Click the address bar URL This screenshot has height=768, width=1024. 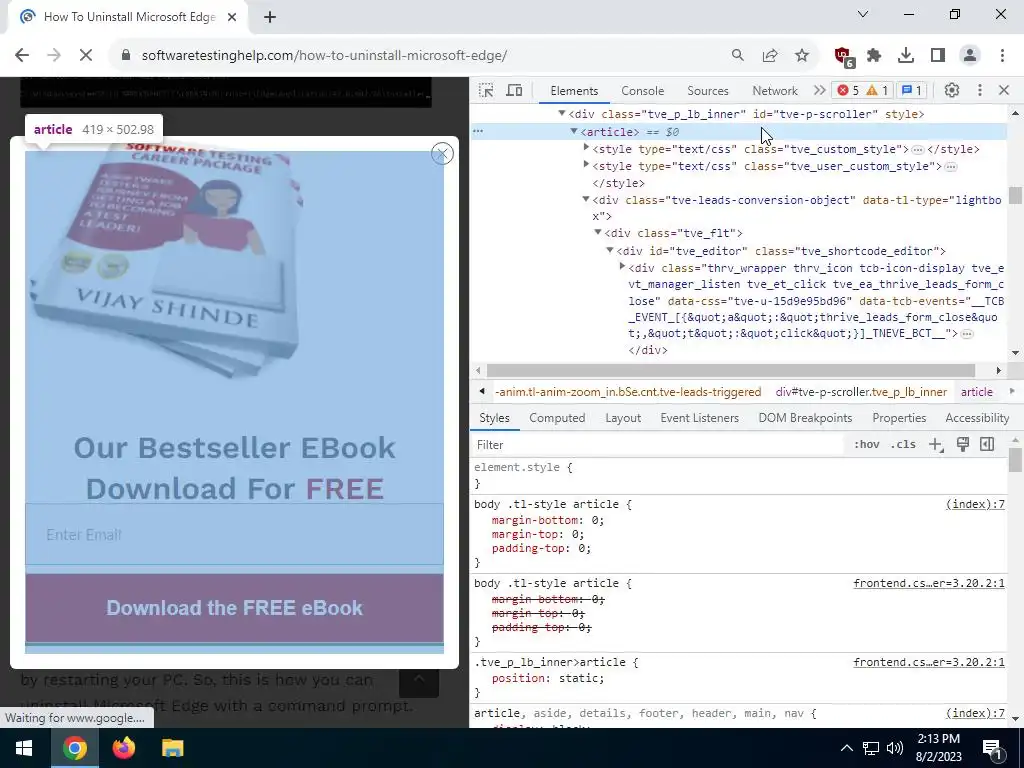324,56
